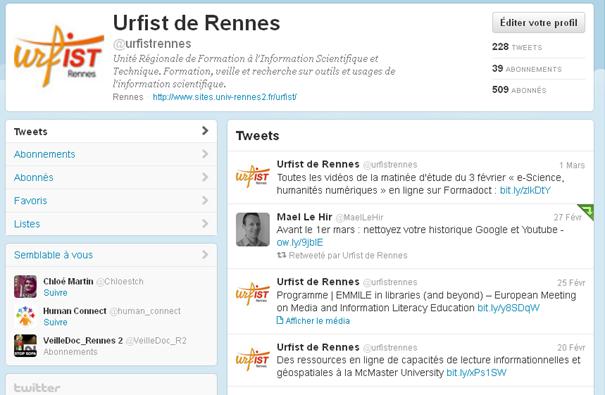
Task: Open the bit.ly/zlkDtY link
Action: (525, 190)
